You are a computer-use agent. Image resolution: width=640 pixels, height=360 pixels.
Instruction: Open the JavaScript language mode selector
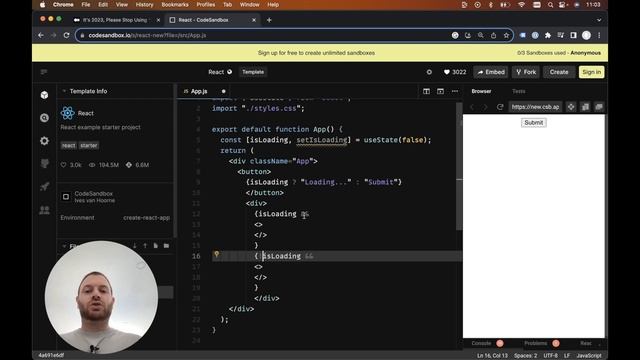(x=589, y=356)
